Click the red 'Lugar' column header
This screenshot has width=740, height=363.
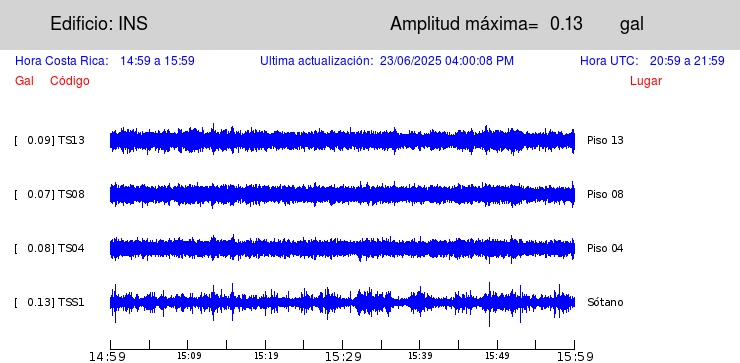[646, 81]
